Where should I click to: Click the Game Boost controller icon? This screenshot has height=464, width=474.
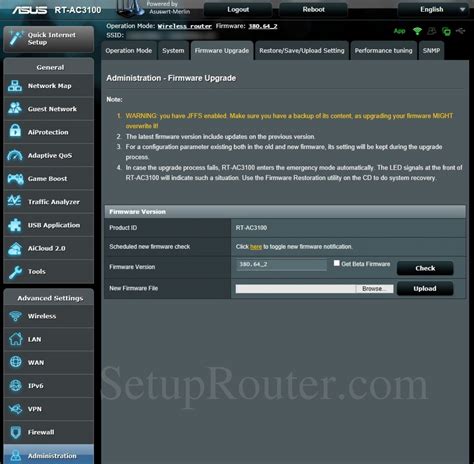15,179
